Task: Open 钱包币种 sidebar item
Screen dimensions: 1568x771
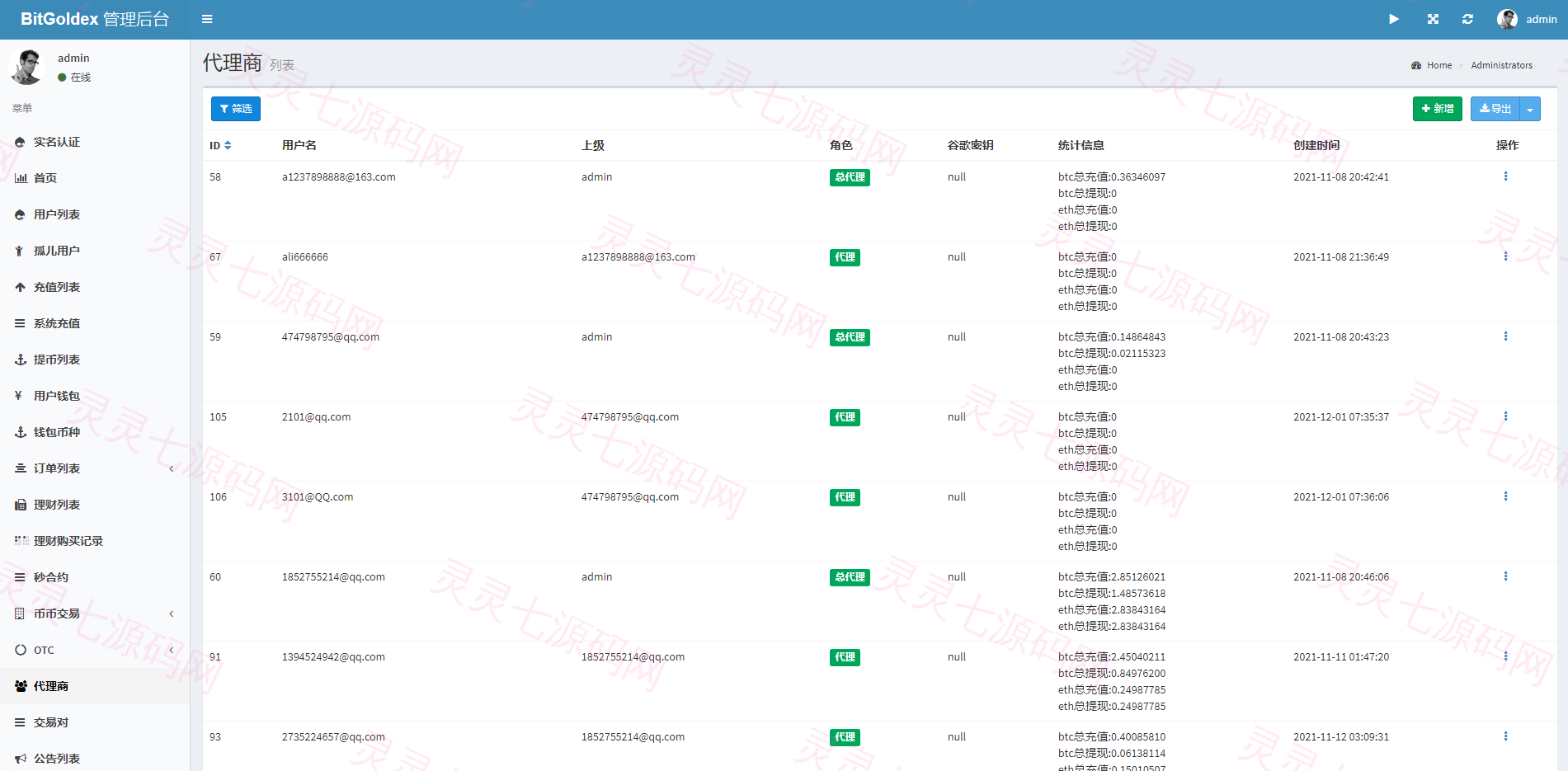Action: pyautogui.click(x=95, y=432)
